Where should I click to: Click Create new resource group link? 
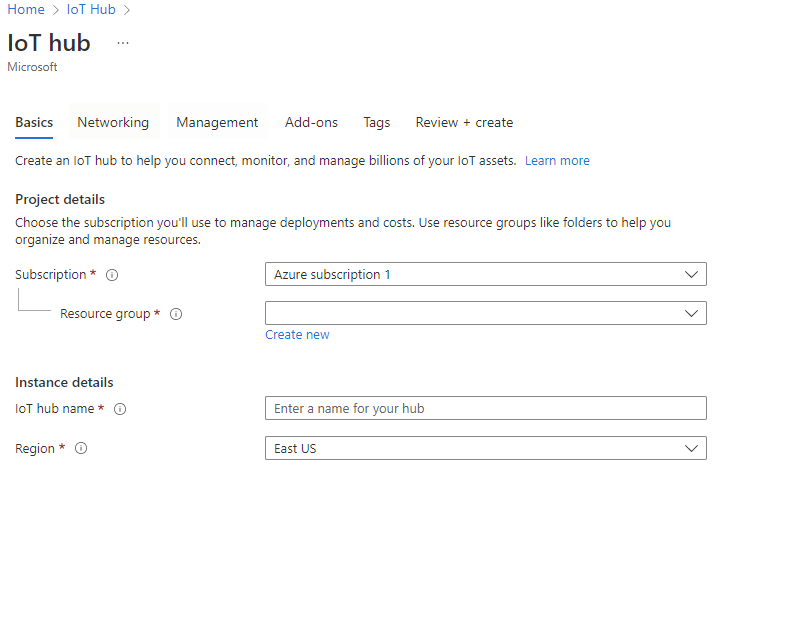(x=297, y=335)
